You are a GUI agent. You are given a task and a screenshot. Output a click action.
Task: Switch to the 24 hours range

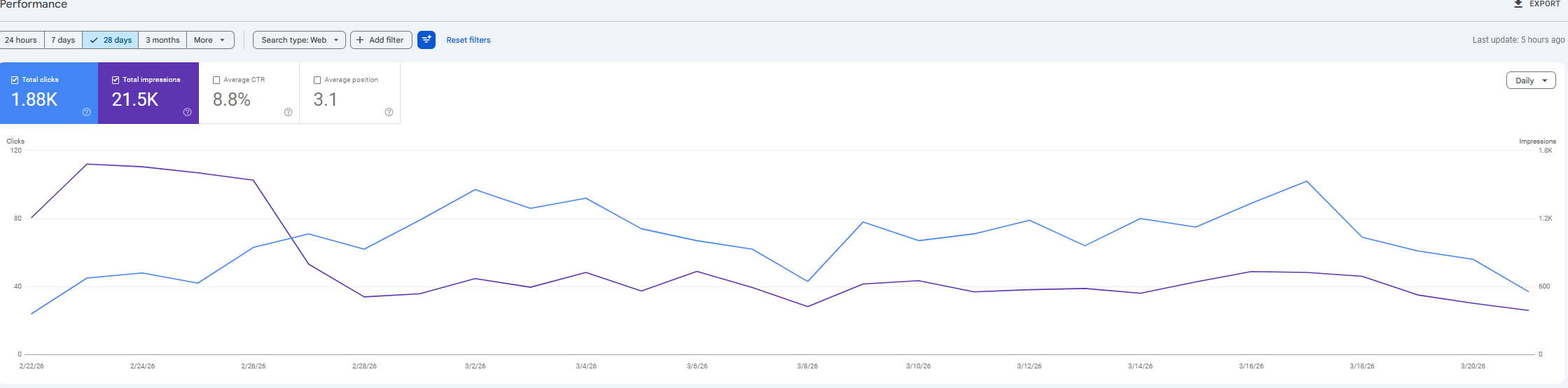(21, 40)
